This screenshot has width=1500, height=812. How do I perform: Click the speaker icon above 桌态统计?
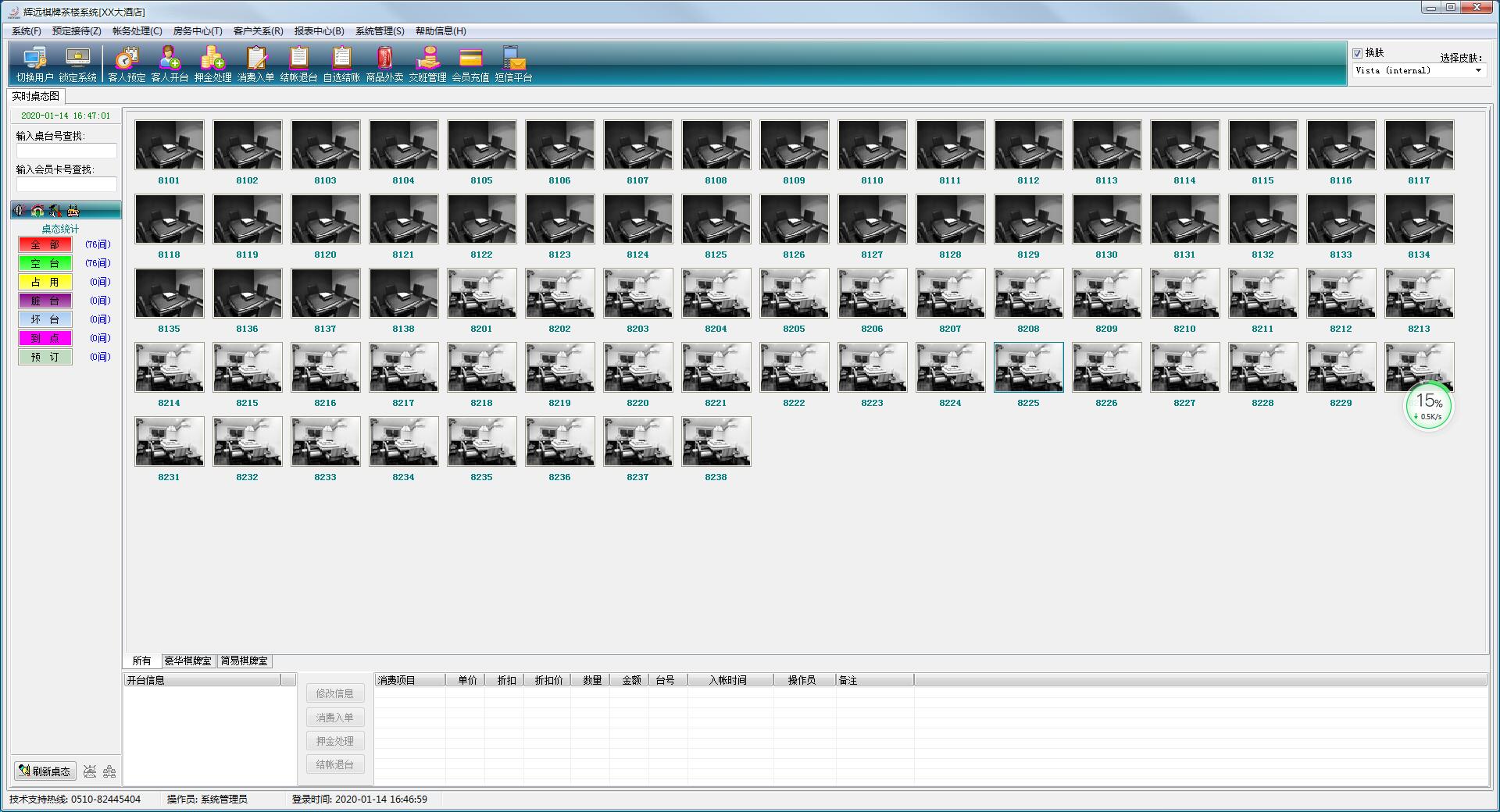point(20,210)
